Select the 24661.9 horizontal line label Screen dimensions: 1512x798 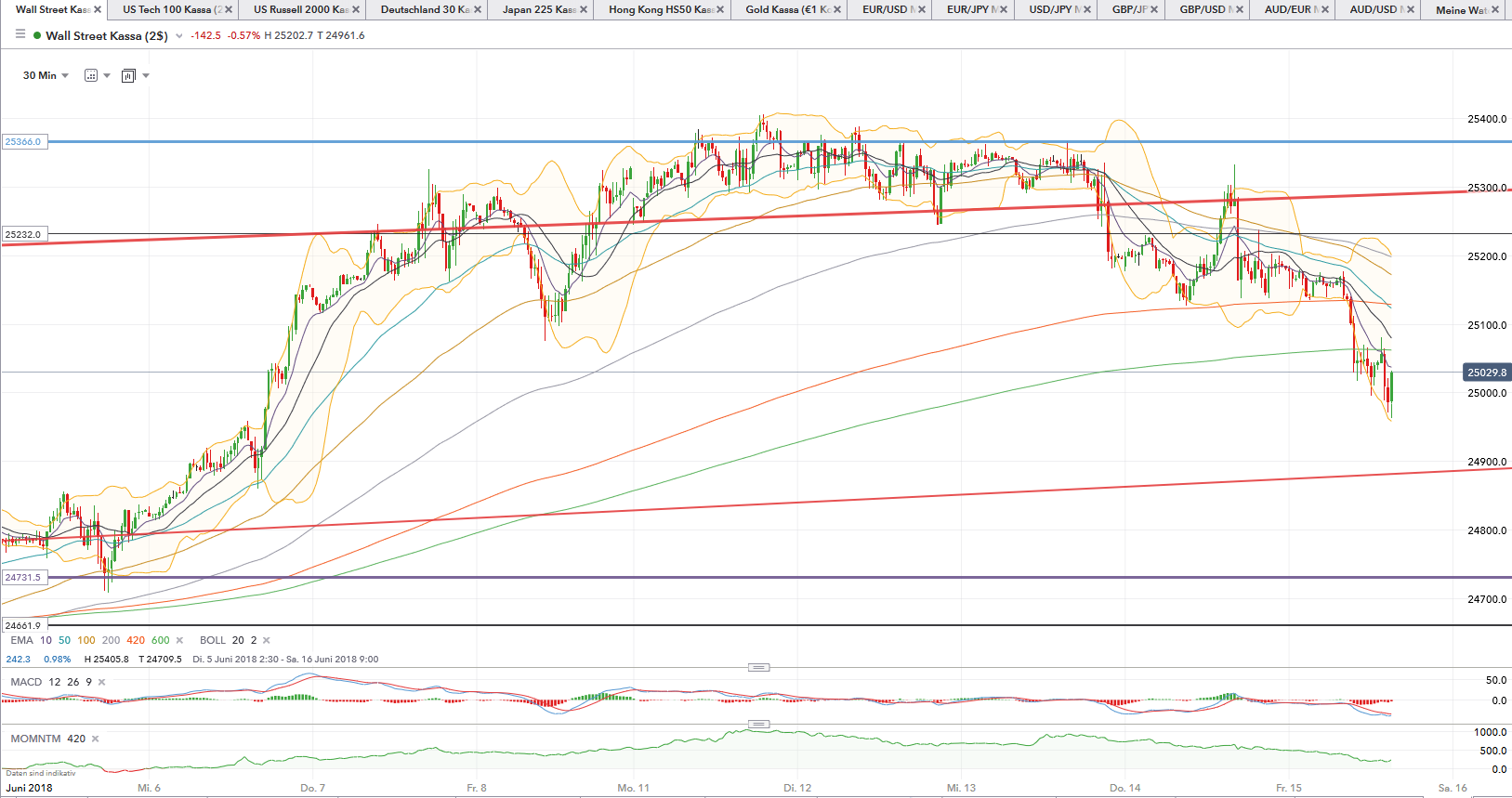pyautogui.click(x=23, y=625)
